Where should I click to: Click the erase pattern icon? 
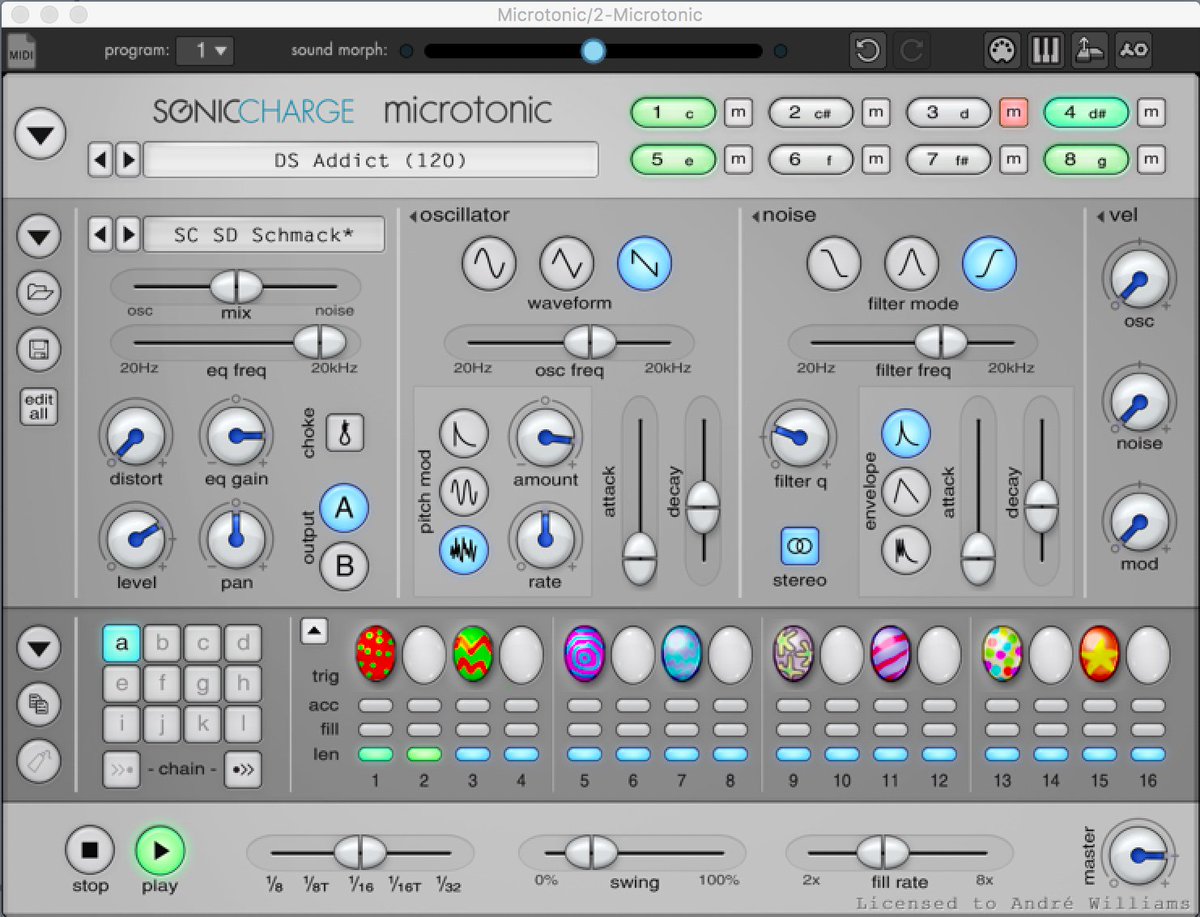pos(39,761)
